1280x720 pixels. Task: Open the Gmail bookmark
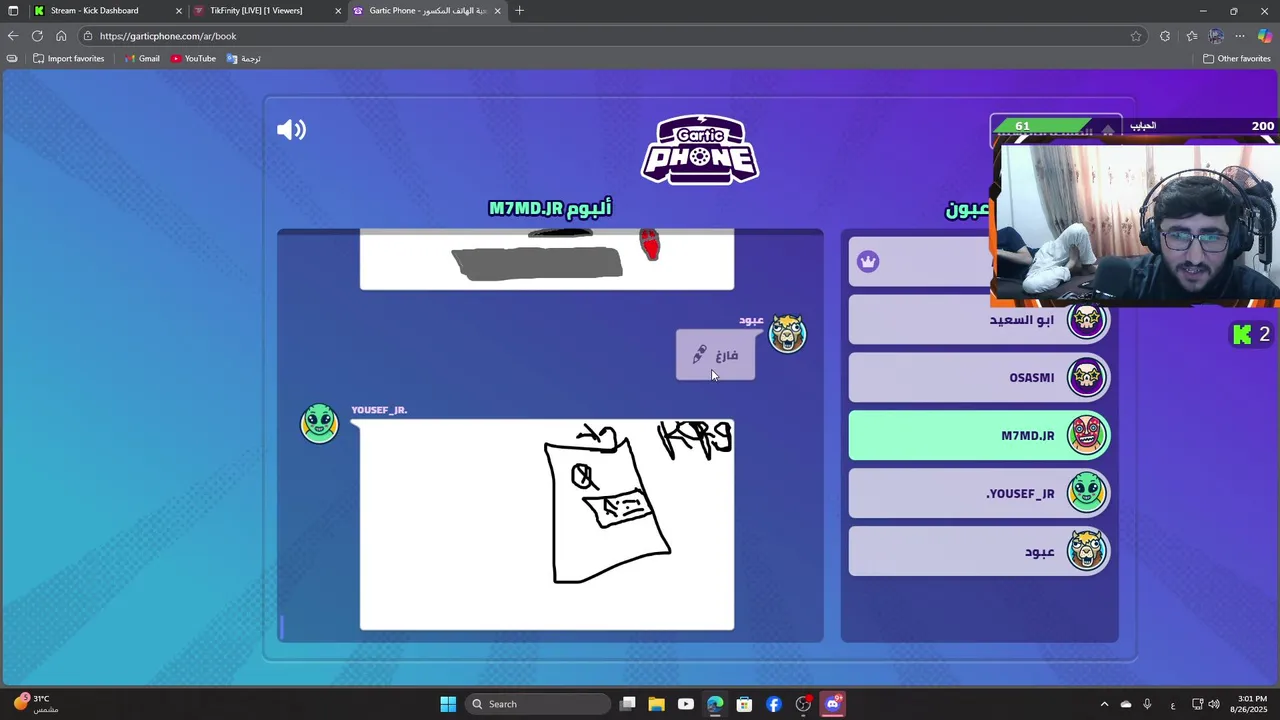pyautogui.click(x=142, y=59)
